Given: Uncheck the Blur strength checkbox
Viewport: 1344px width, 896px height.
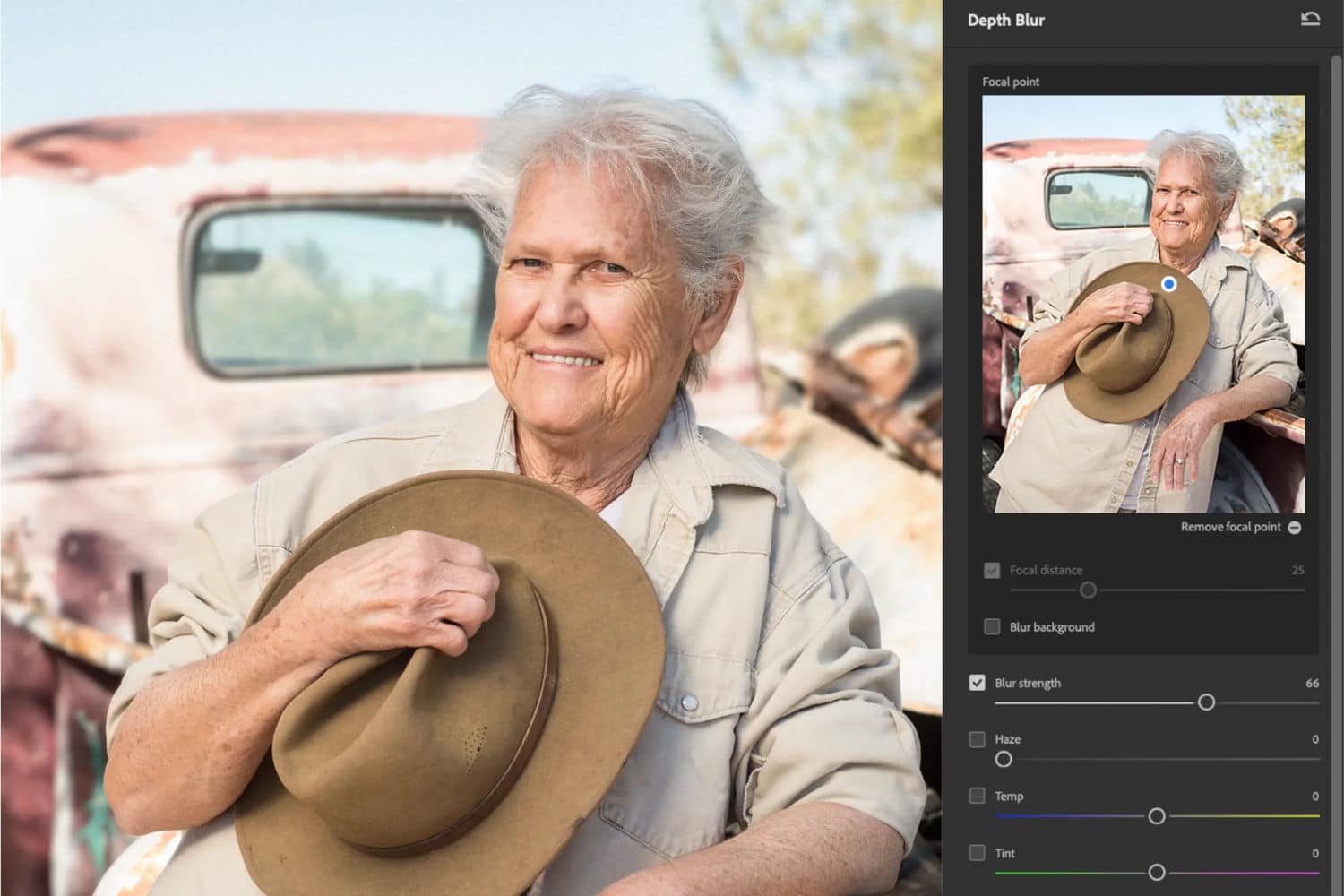Looking at the screenshot, I should [978, 683].
